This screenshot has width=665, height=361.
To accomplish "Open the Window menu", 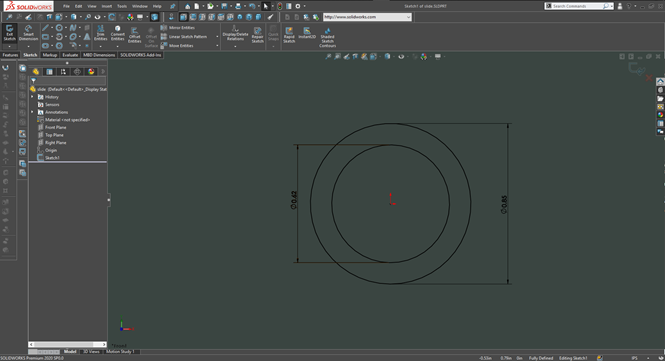I will [140, 6].
